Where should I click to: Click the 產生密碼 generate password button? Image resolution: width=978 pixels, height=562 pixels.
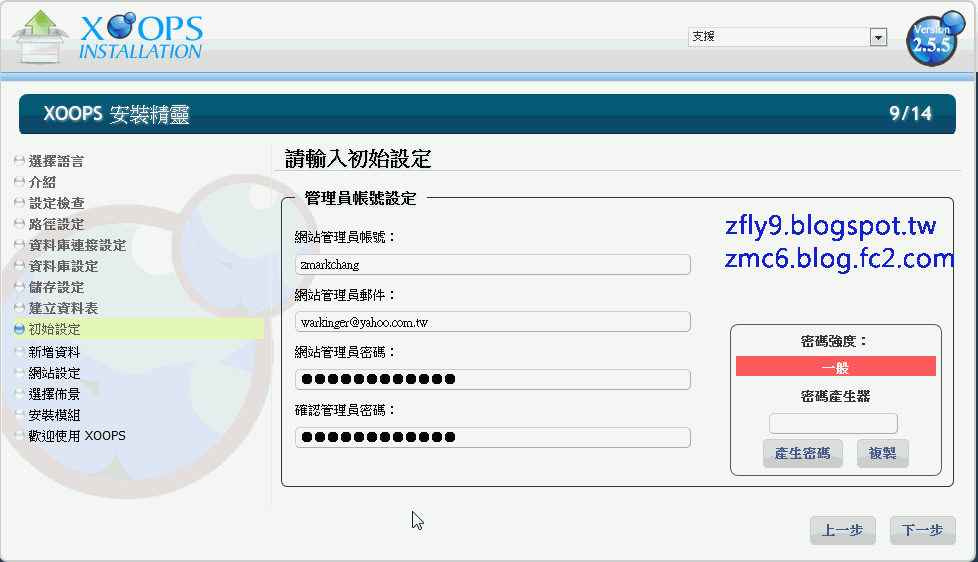point(803,453)
